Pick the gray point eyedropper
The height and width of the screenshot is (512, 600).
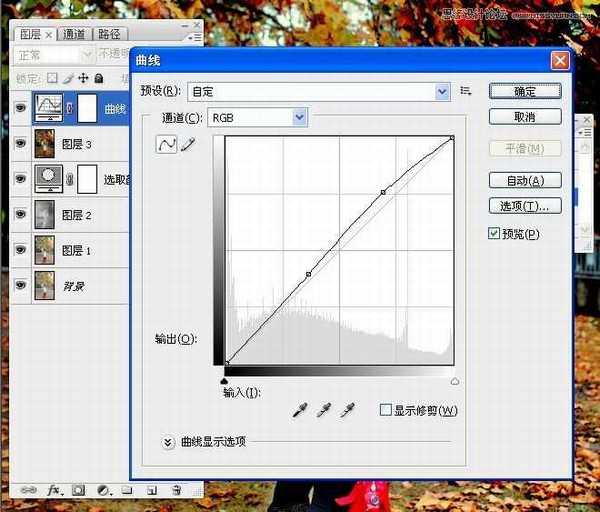tap(324, 410)
